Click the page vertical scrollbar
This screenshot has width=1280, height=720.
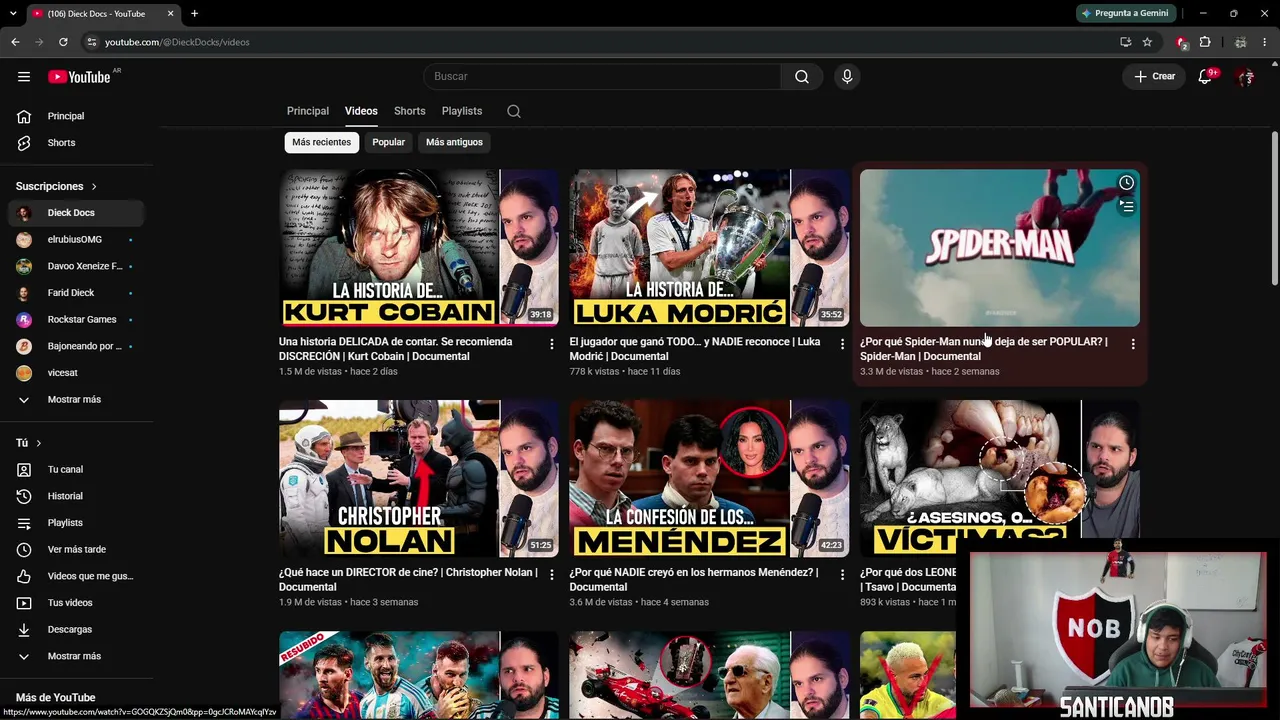(1274, 208)
